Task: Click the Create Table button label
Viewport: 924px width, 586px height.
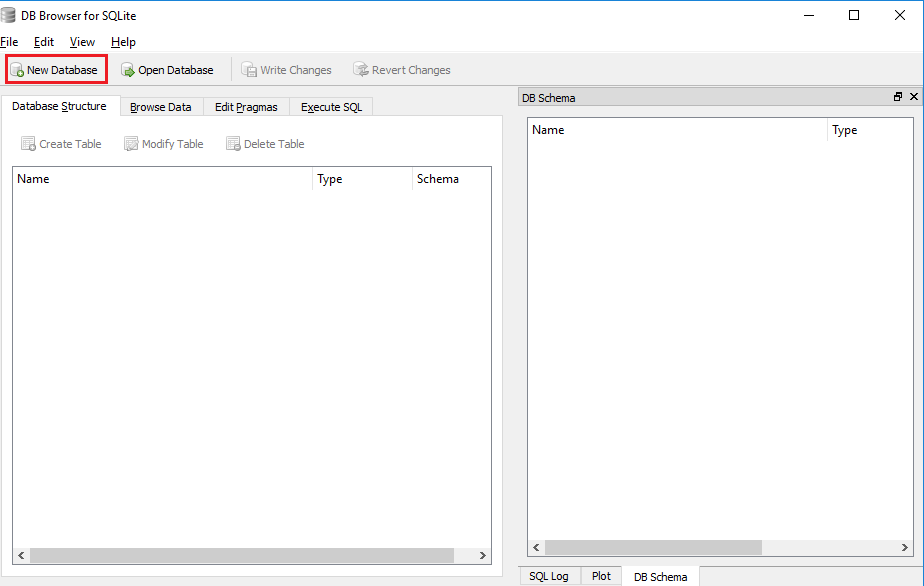Action: coord(70,144)
